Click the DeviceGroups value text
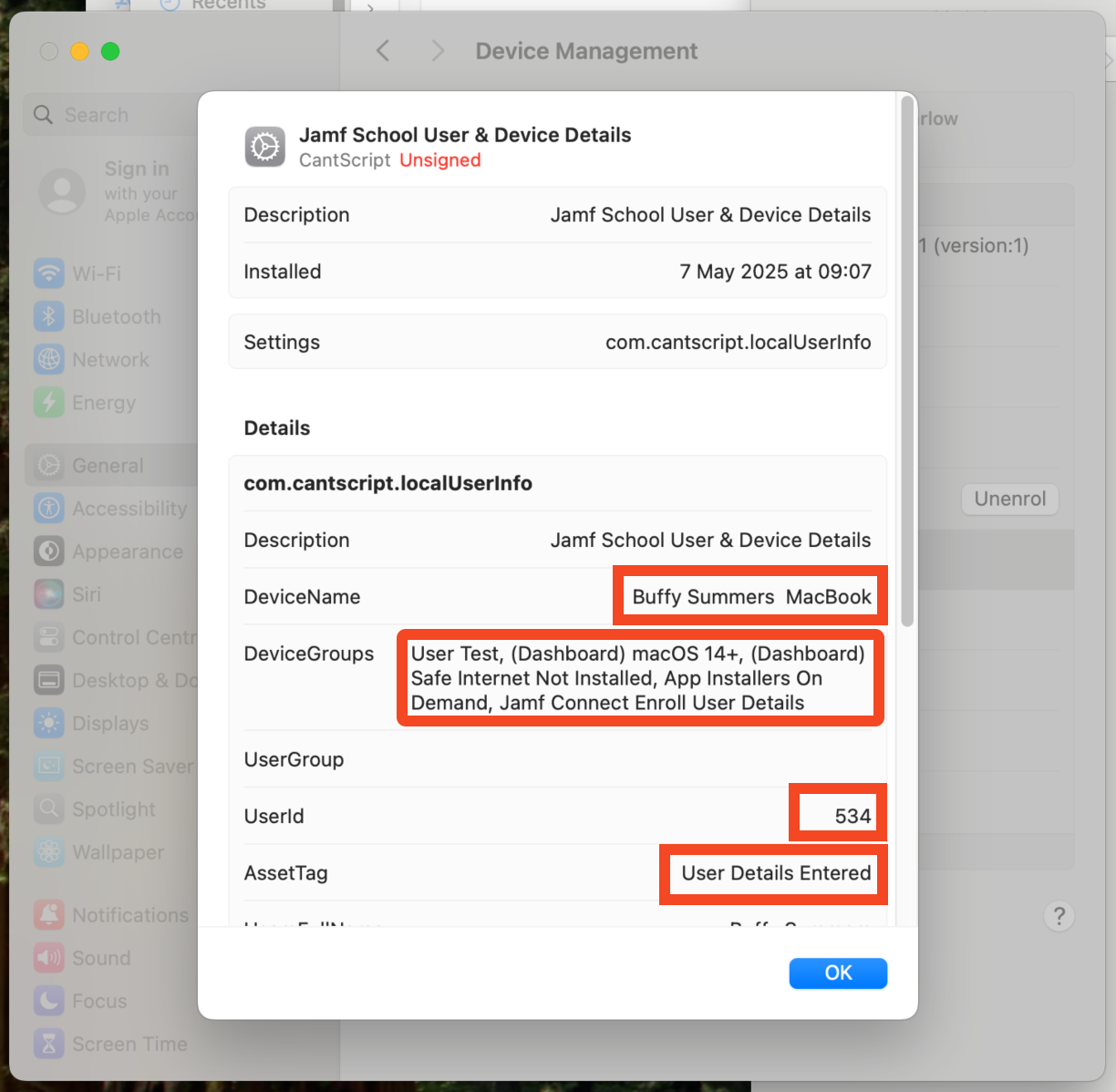 pyautogui.click(x=638, y=678)
